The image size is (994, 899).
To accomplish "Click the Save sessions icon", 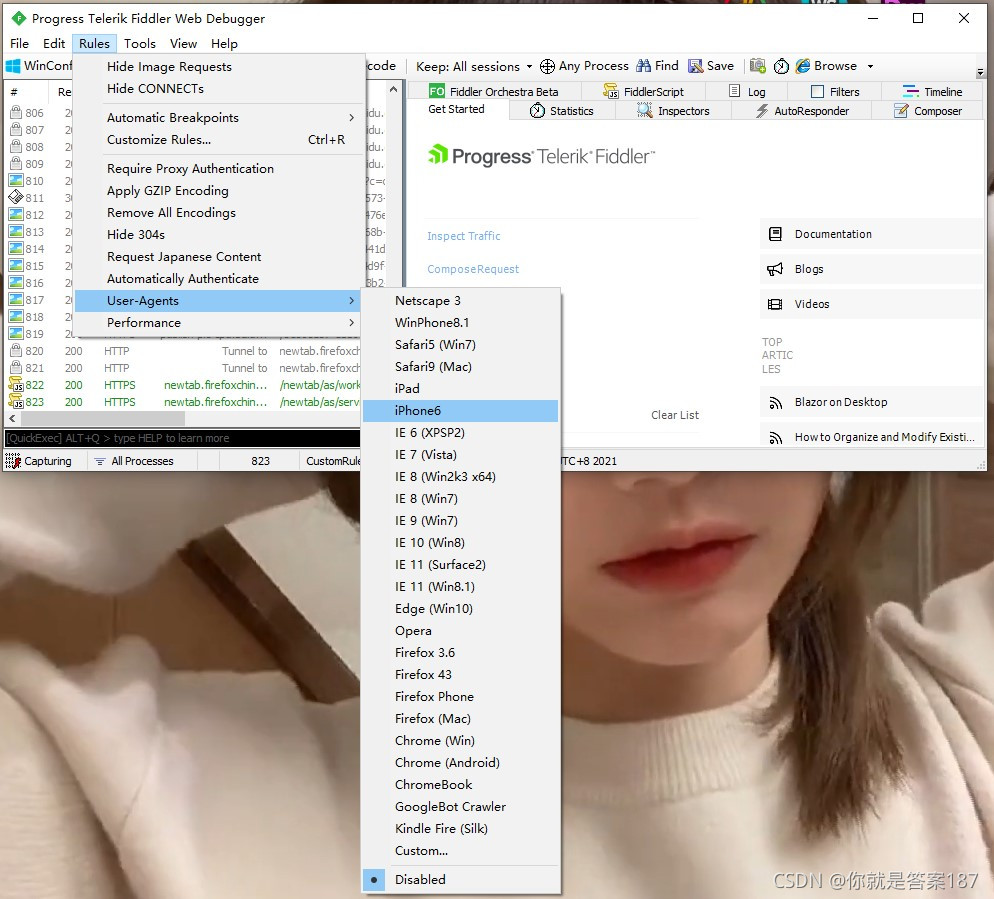I will (695, 66).
